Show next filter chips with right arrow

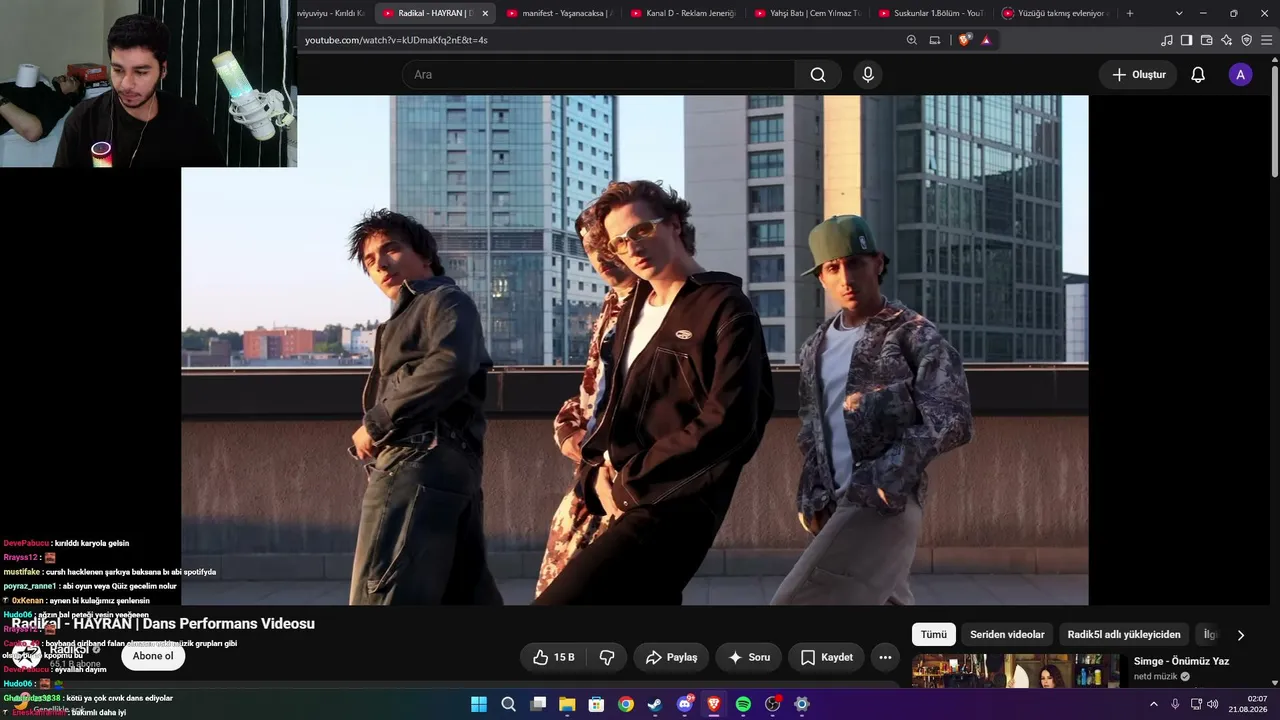pos(1241,635)
